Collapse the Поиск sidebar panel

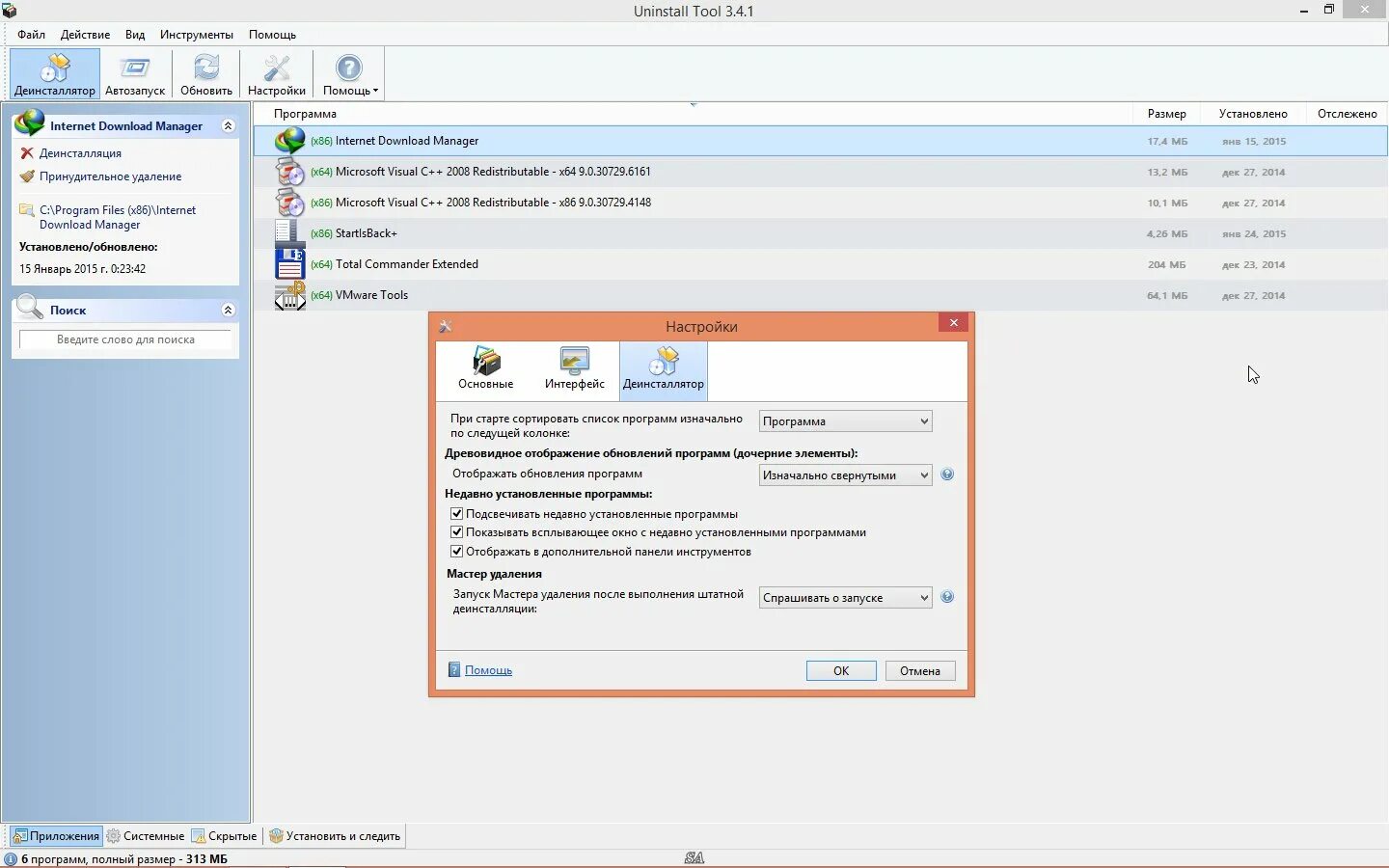coord(228,310)
